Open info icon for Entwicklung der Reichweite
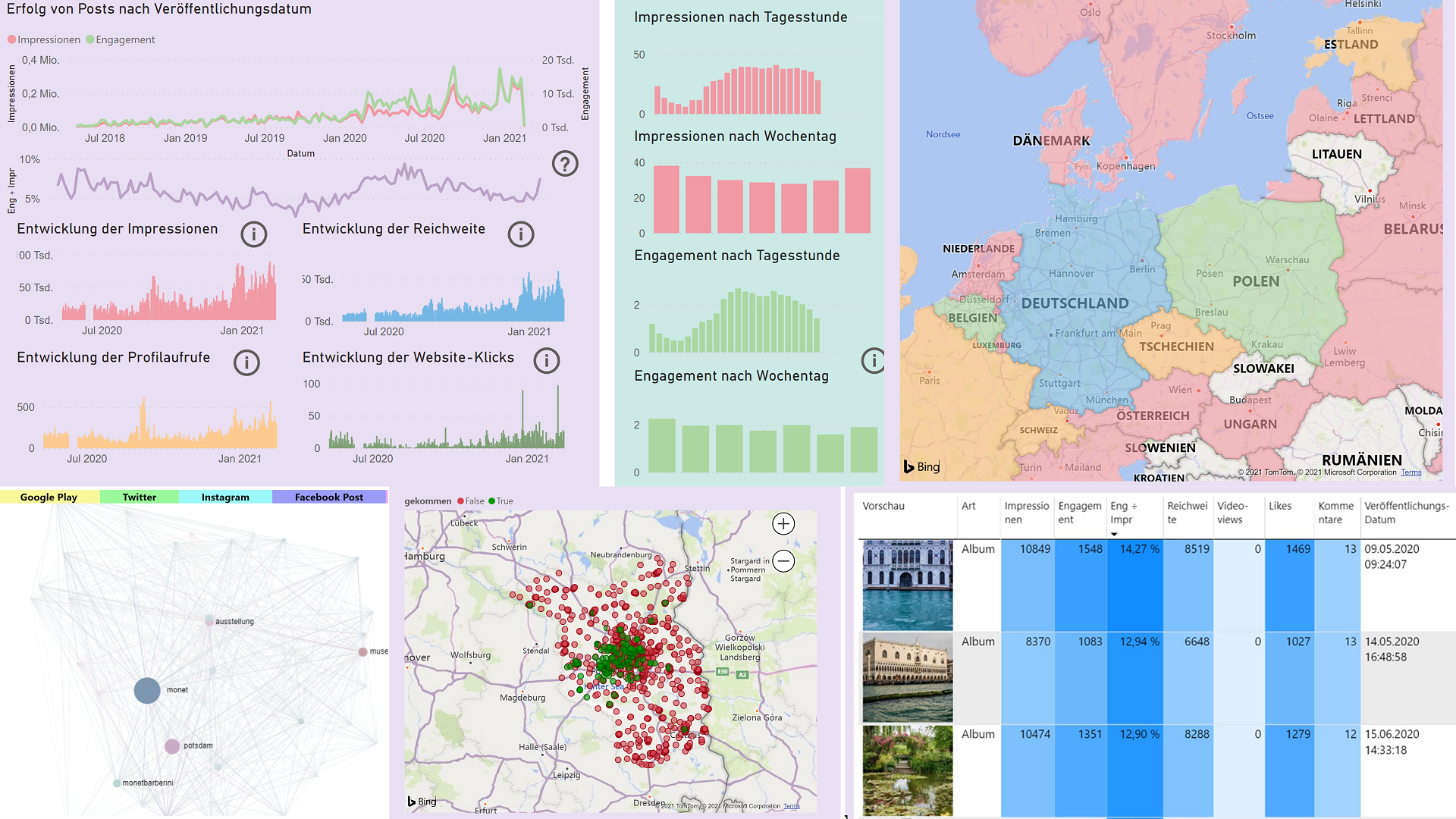 click(521, 234)
